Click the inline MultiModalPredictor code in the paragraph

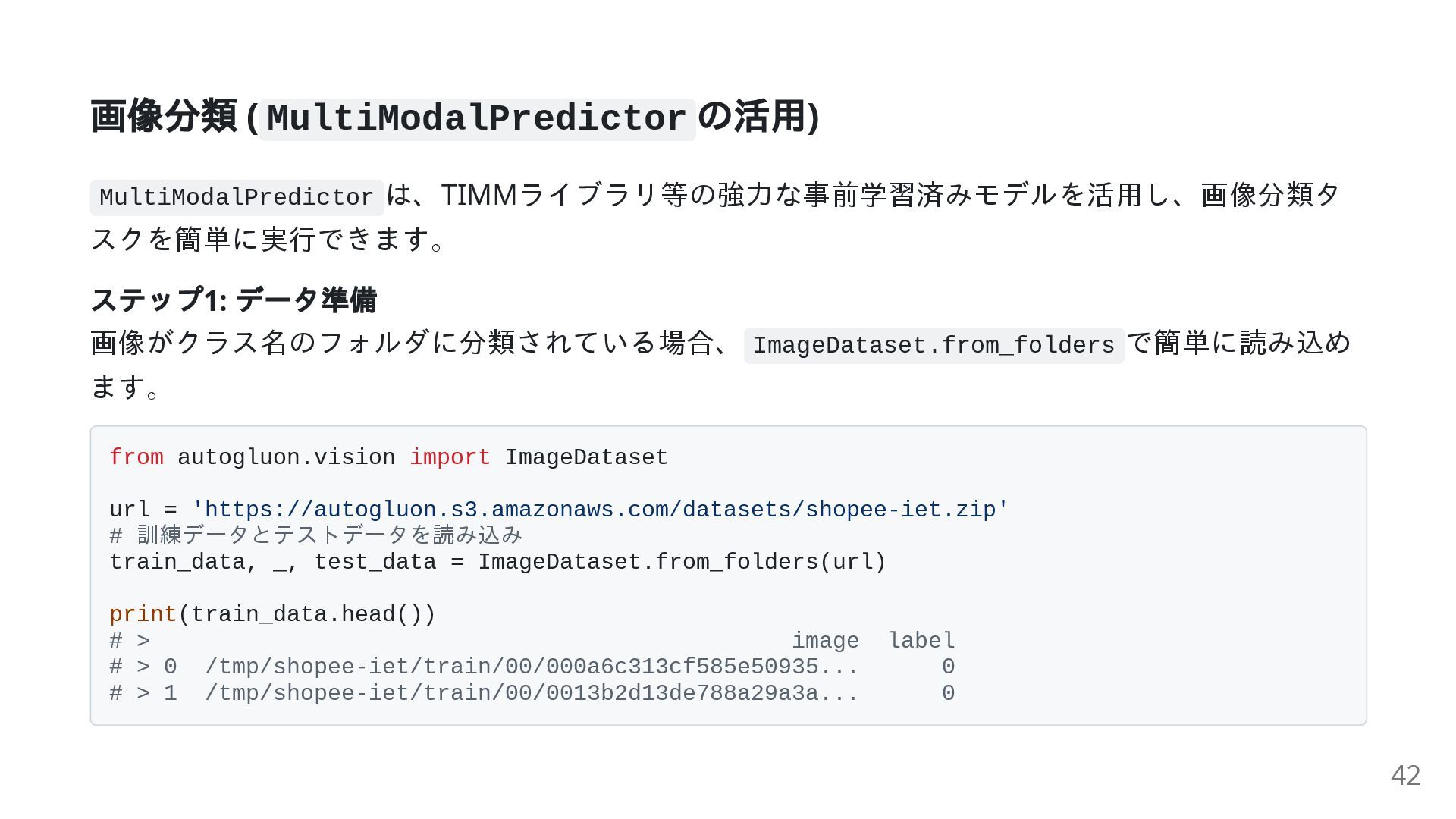click(237, 197)
